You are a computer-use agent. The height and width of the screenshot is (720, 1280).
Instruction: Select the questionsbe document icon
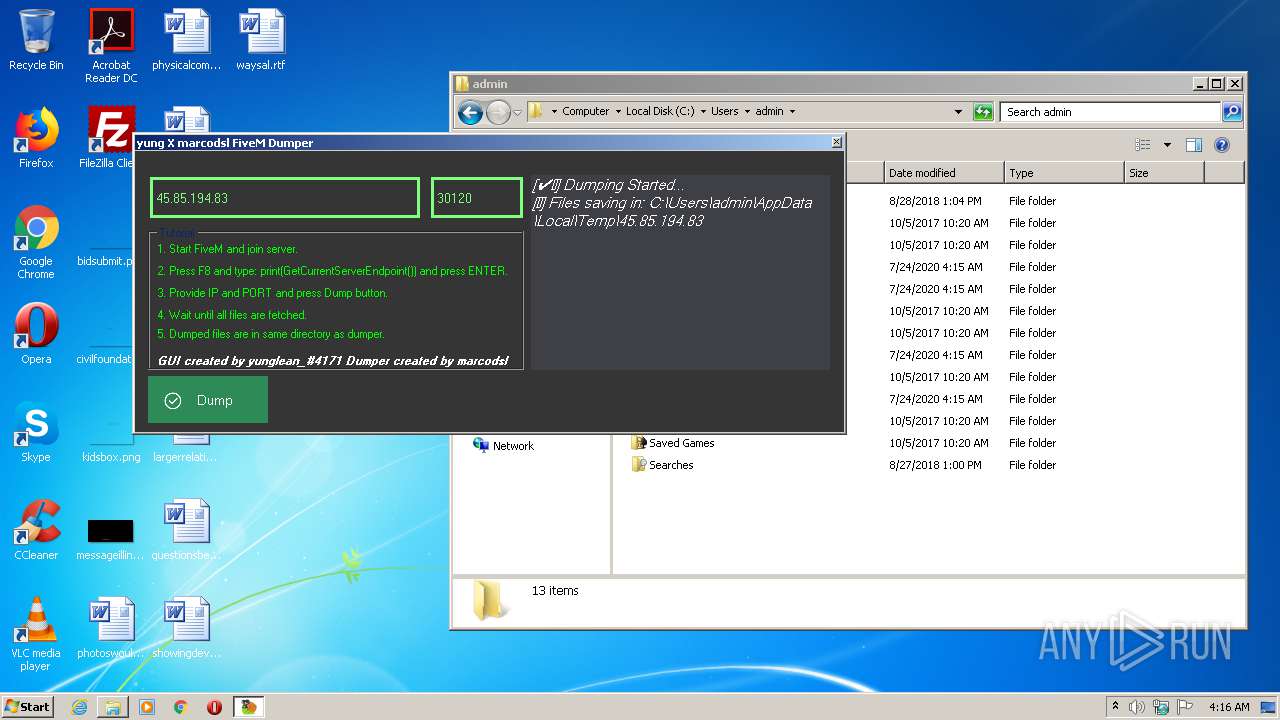[x=186, y=530]
